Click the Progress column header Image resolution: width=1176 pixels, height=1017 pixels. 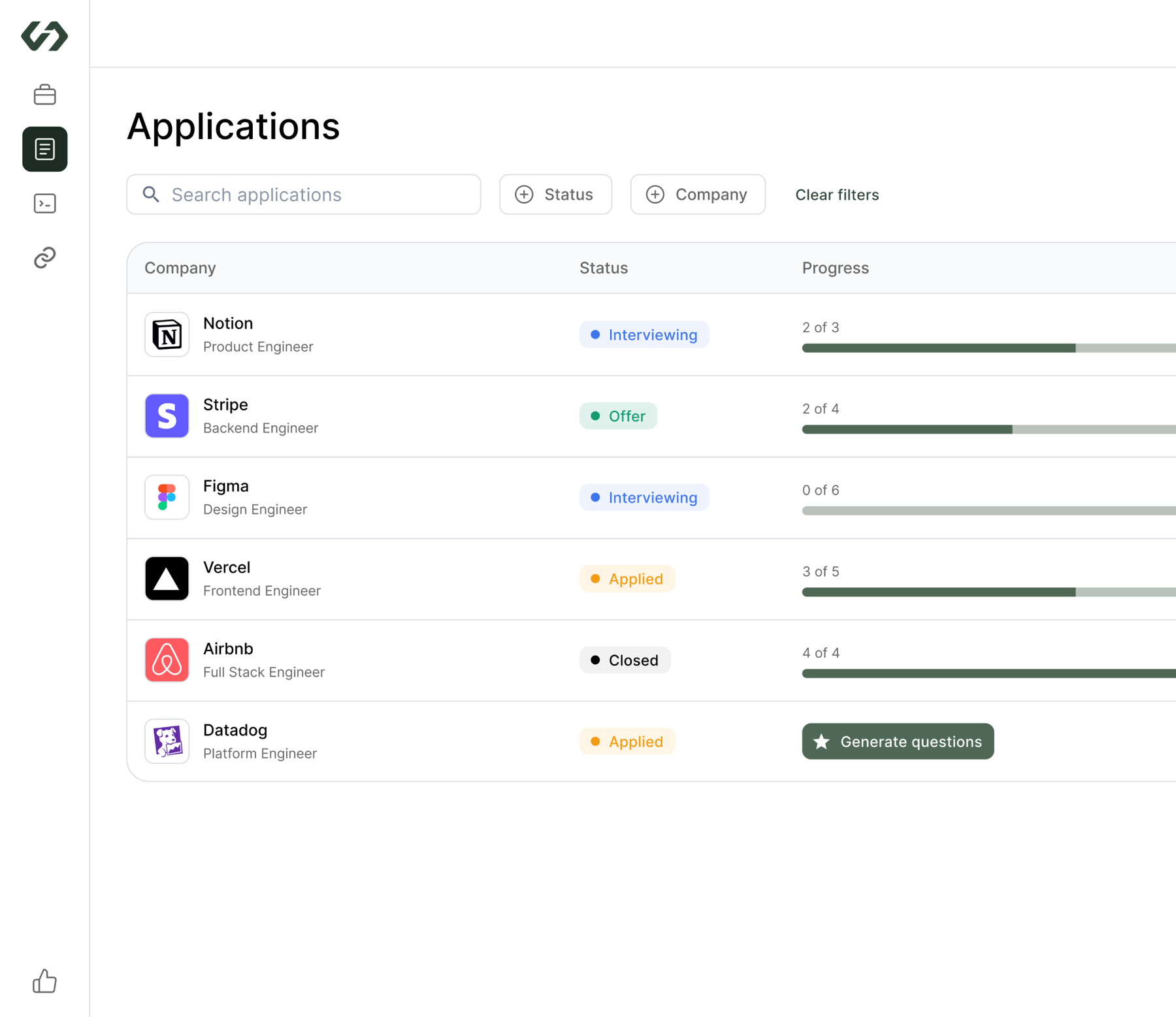tap(836, 268)
